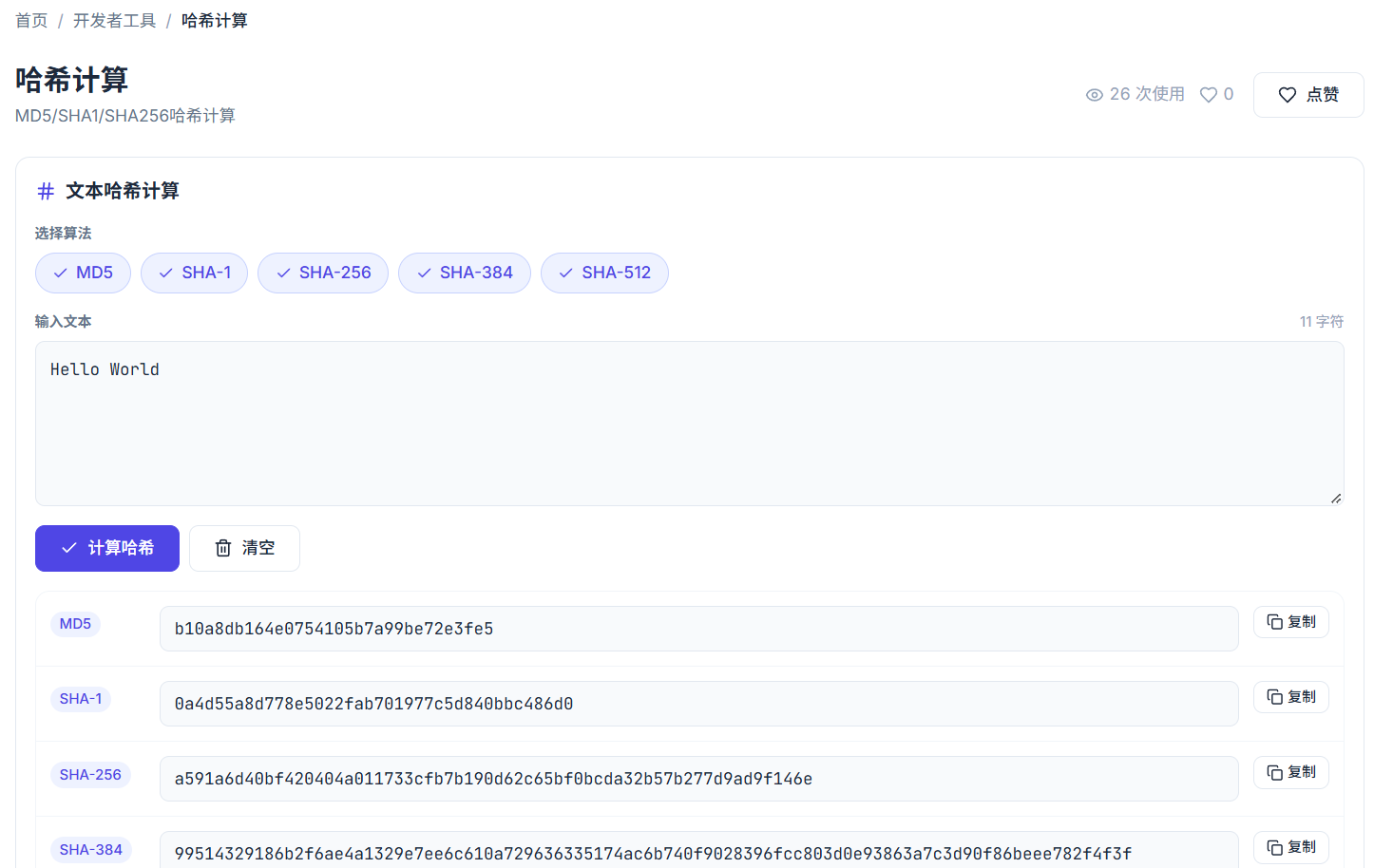Disable the SHA-512 algorithm chip
This screenshot has width=1374, height=868.
pyautogui.click(x=604, y=274)
